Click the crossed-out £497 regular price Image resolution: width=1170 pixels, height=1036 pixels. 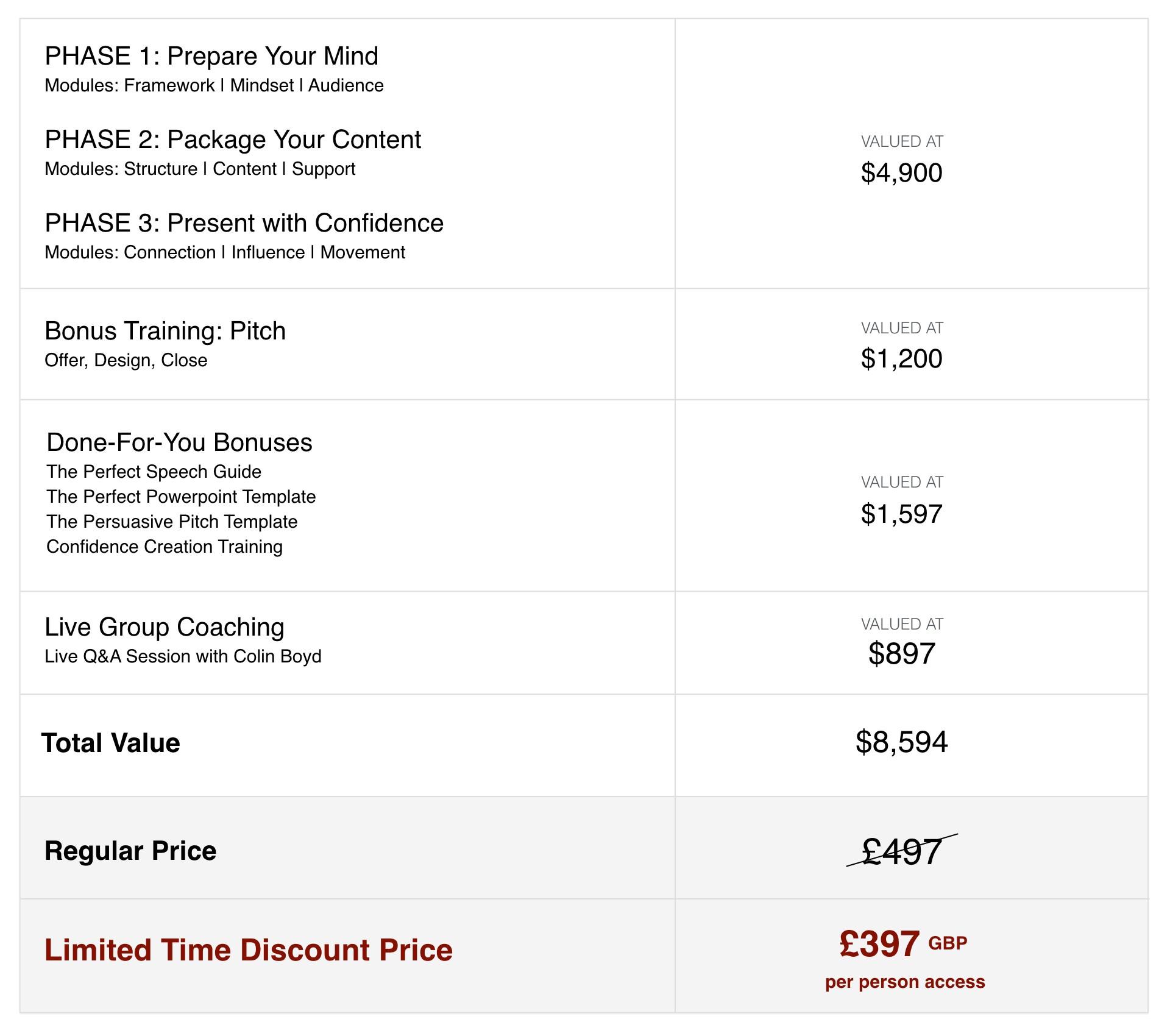(901, 851)
